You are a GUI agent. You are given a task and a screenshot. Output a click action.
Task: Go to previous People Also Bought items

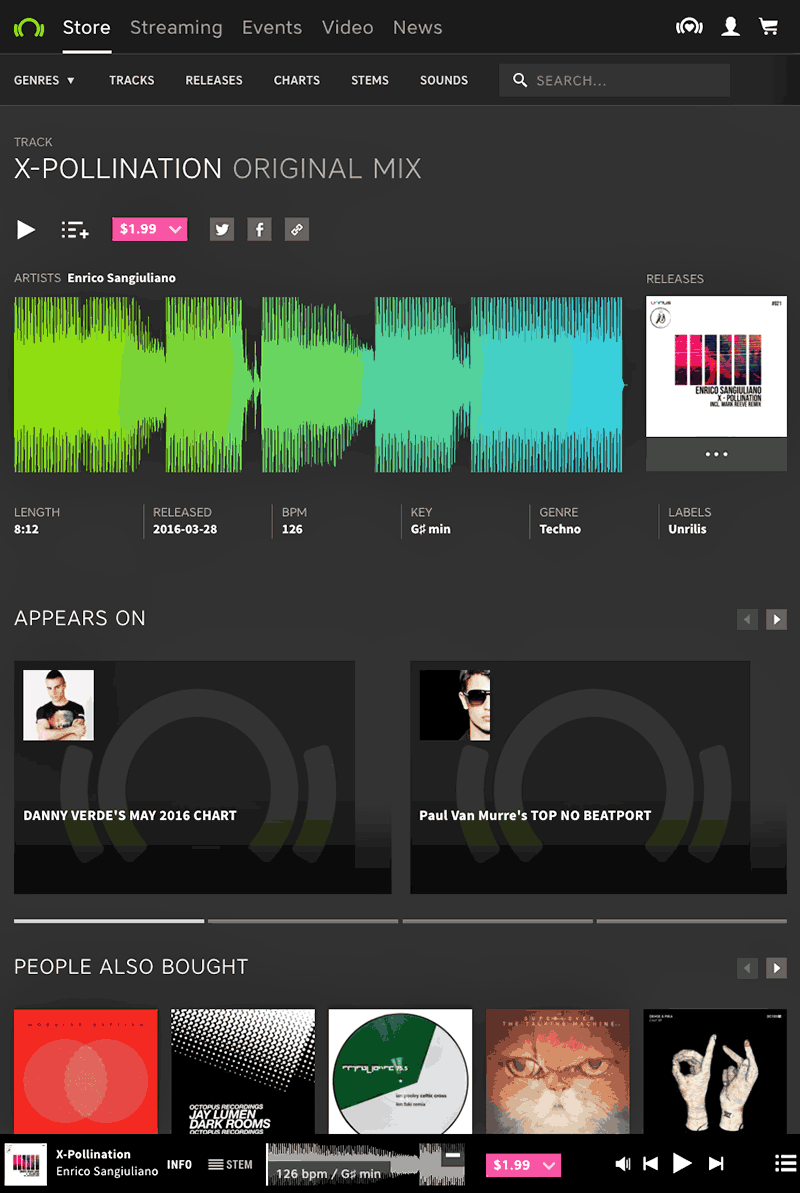[747, 968]
